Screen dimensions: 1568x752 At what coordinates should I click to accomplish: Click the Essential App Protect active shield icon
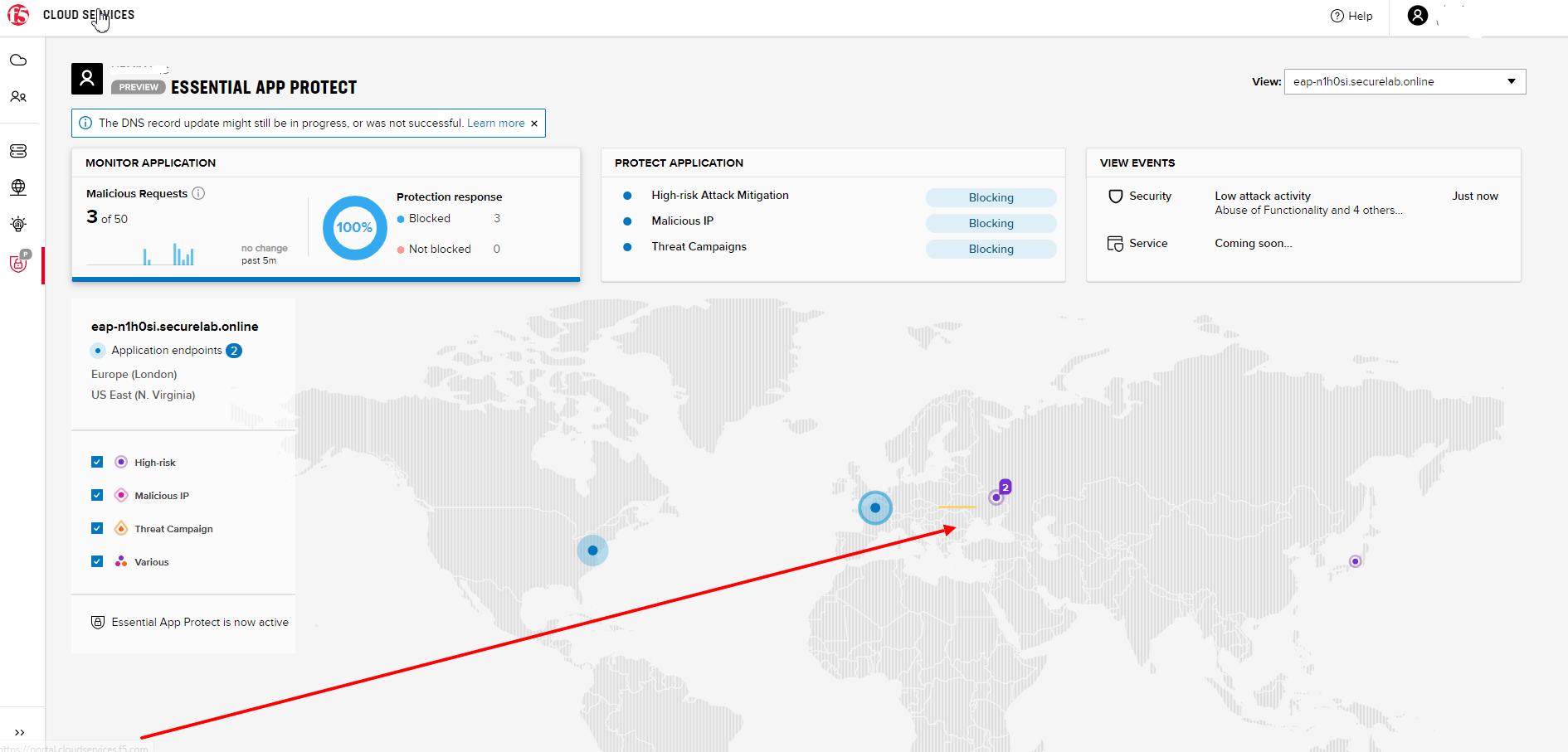(98, 622)
